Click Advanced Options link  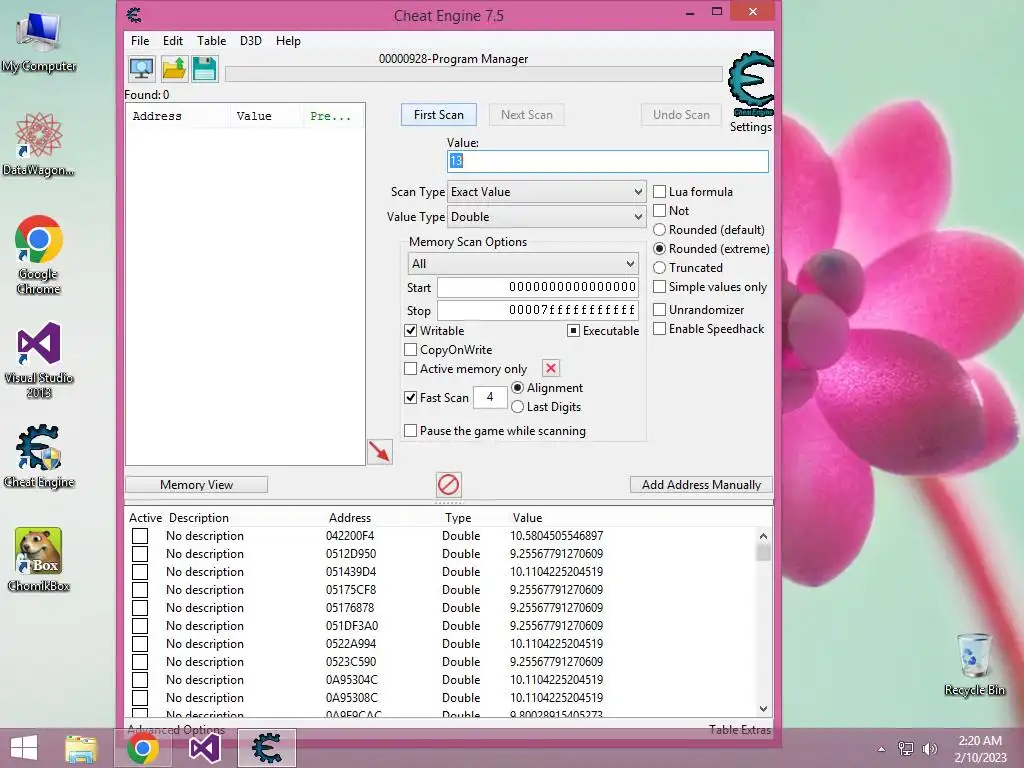click(176, 729)
